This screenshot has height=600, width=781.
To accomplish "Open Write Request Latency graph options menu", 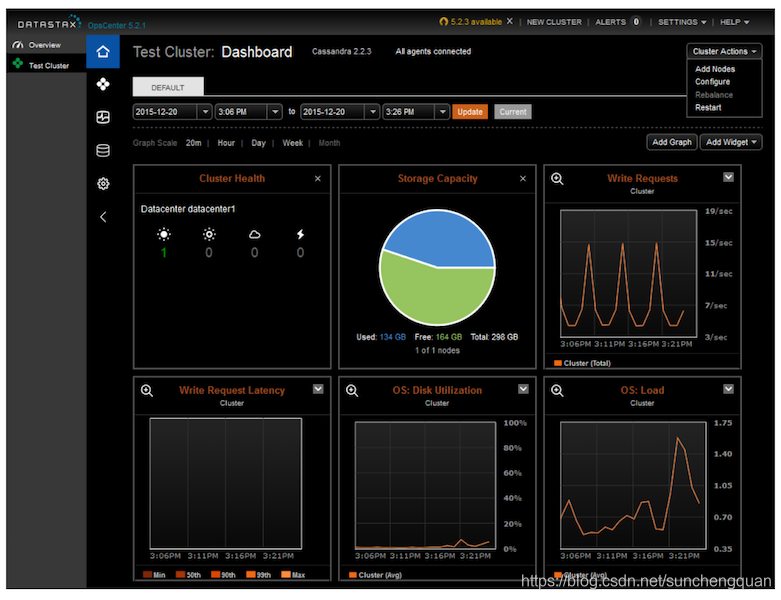I will click(x=318, y=389).
